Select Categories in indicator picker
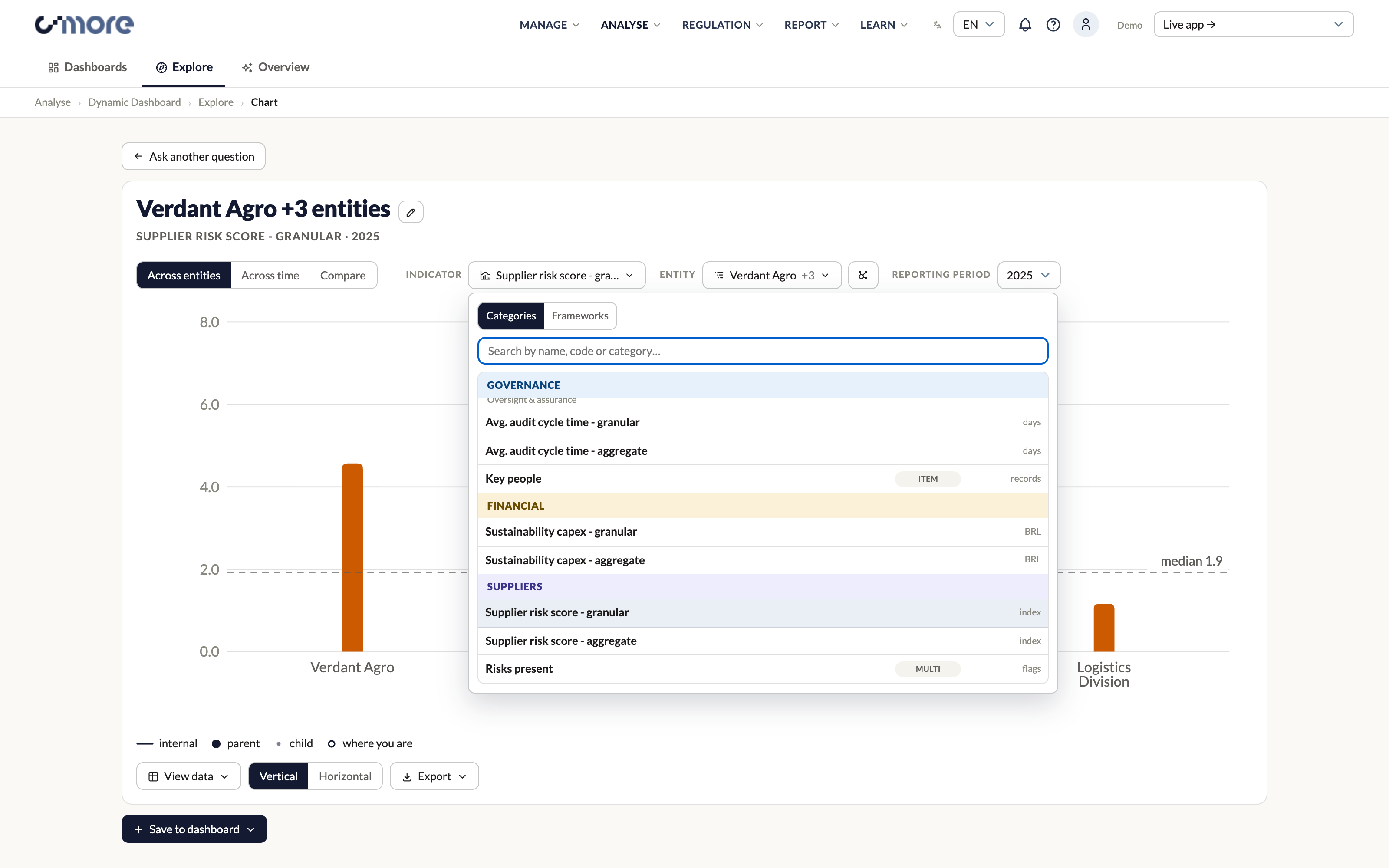The image size is (1389, 868). [511, 316]
